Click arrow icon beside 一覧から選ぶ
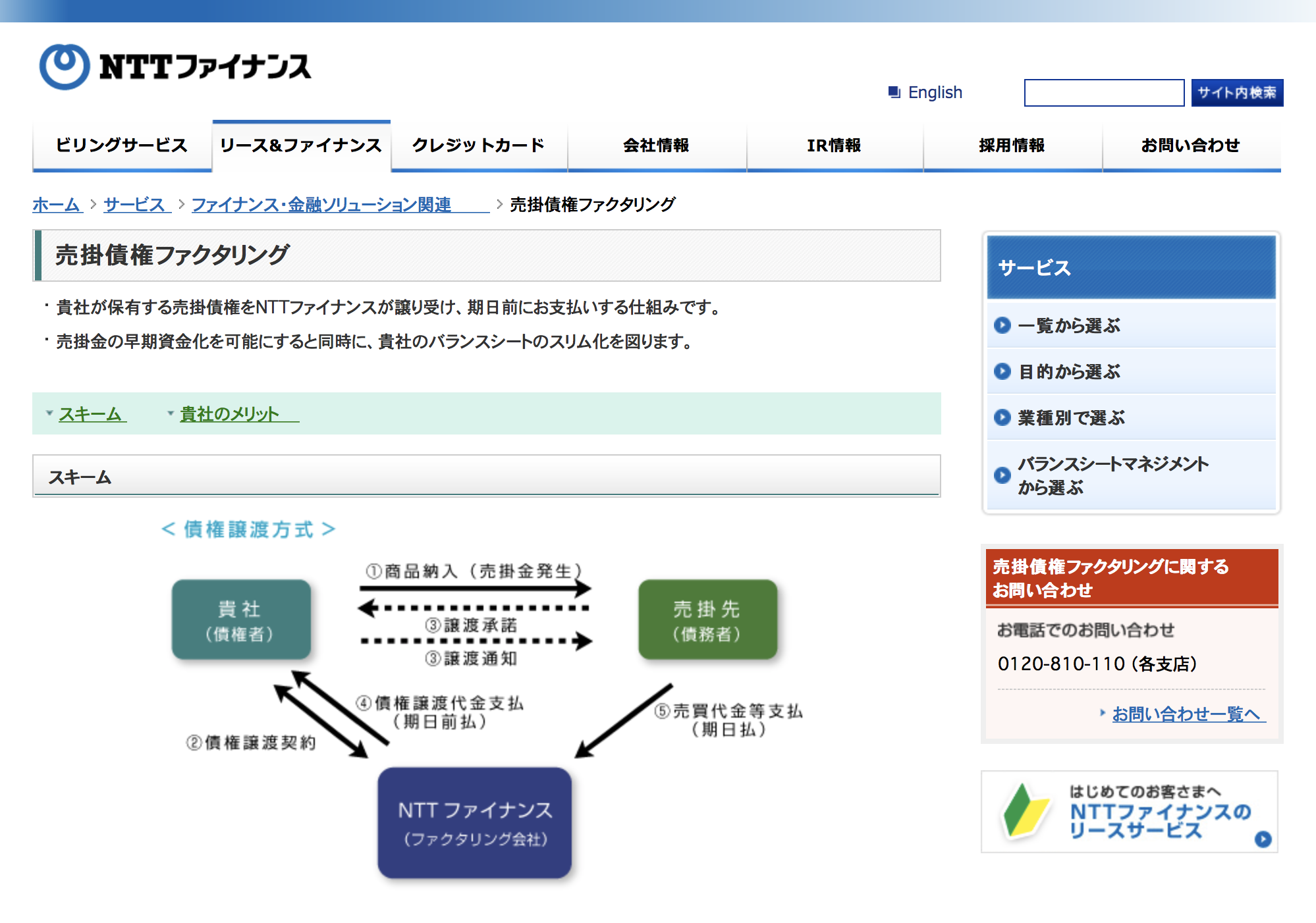Screen dimensions: 1316x923 [x=1002, y=325]
